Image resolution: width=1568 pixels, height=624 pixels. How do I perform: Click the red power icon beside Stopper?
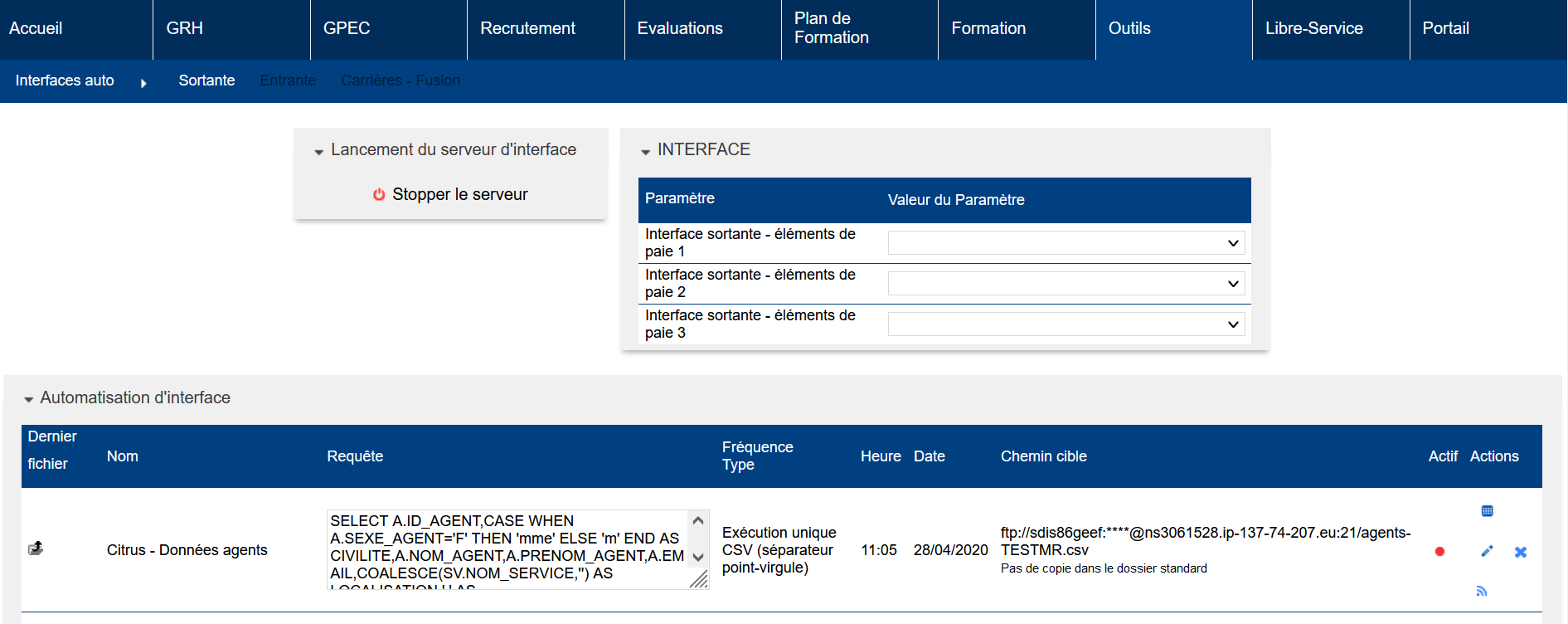[x=379, y=194]
